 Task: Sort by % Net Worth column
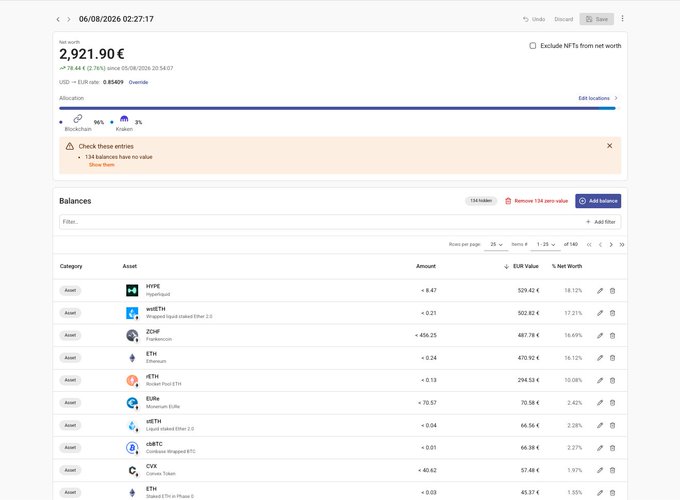point(567,266)
